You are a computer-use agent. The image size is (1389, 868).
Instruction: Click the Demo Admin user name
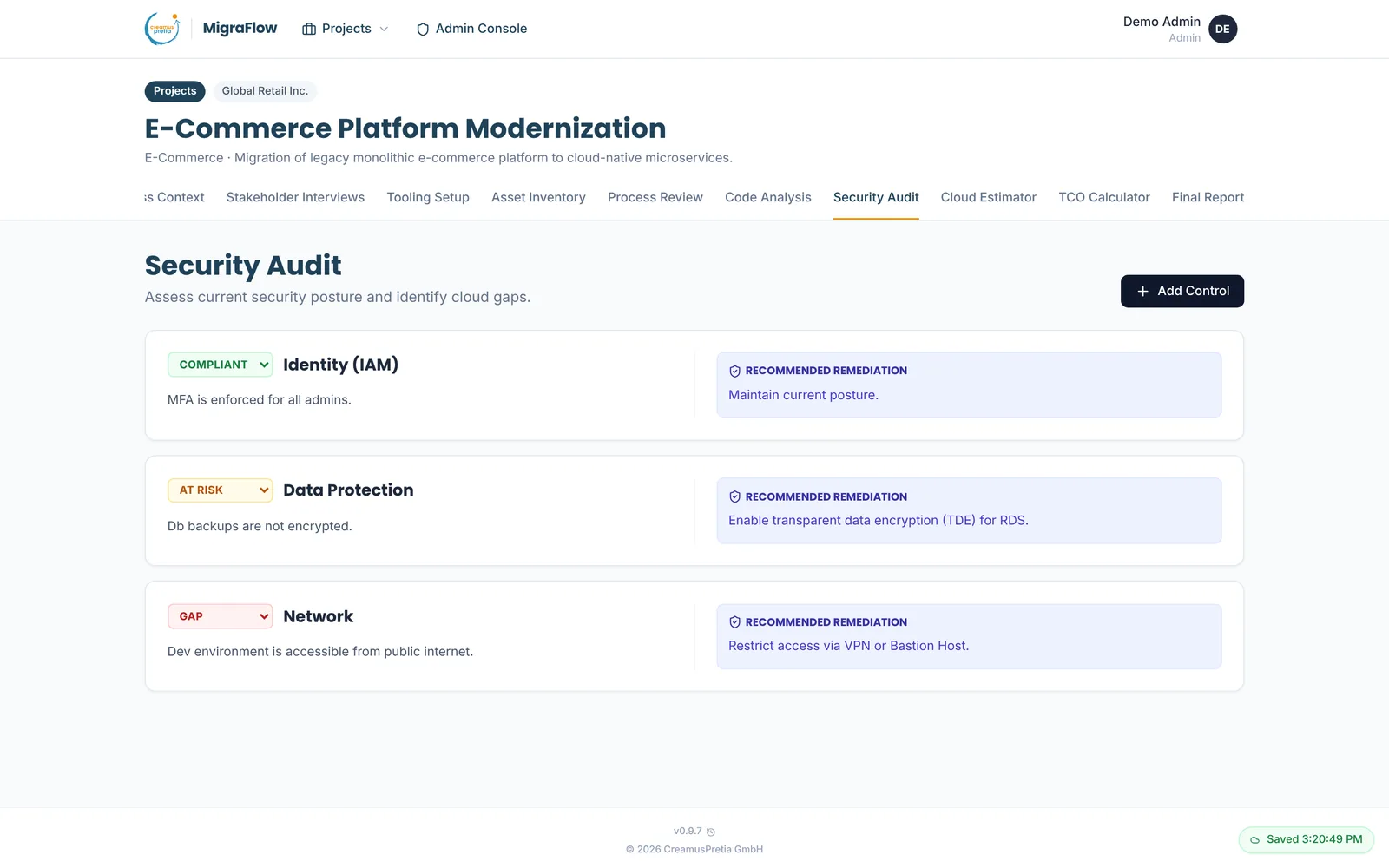(x=1162, y=22)
